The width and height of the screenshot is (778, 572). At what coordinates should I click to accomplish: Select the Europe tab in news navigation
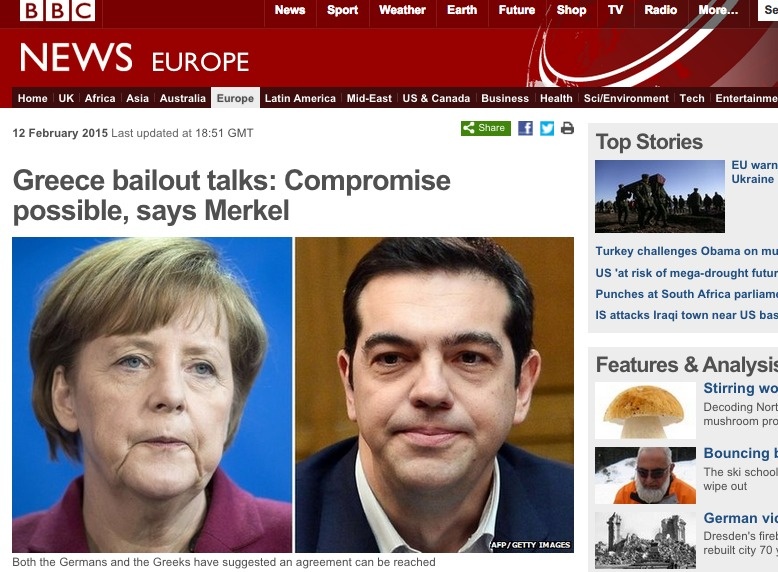click(235, 98)
